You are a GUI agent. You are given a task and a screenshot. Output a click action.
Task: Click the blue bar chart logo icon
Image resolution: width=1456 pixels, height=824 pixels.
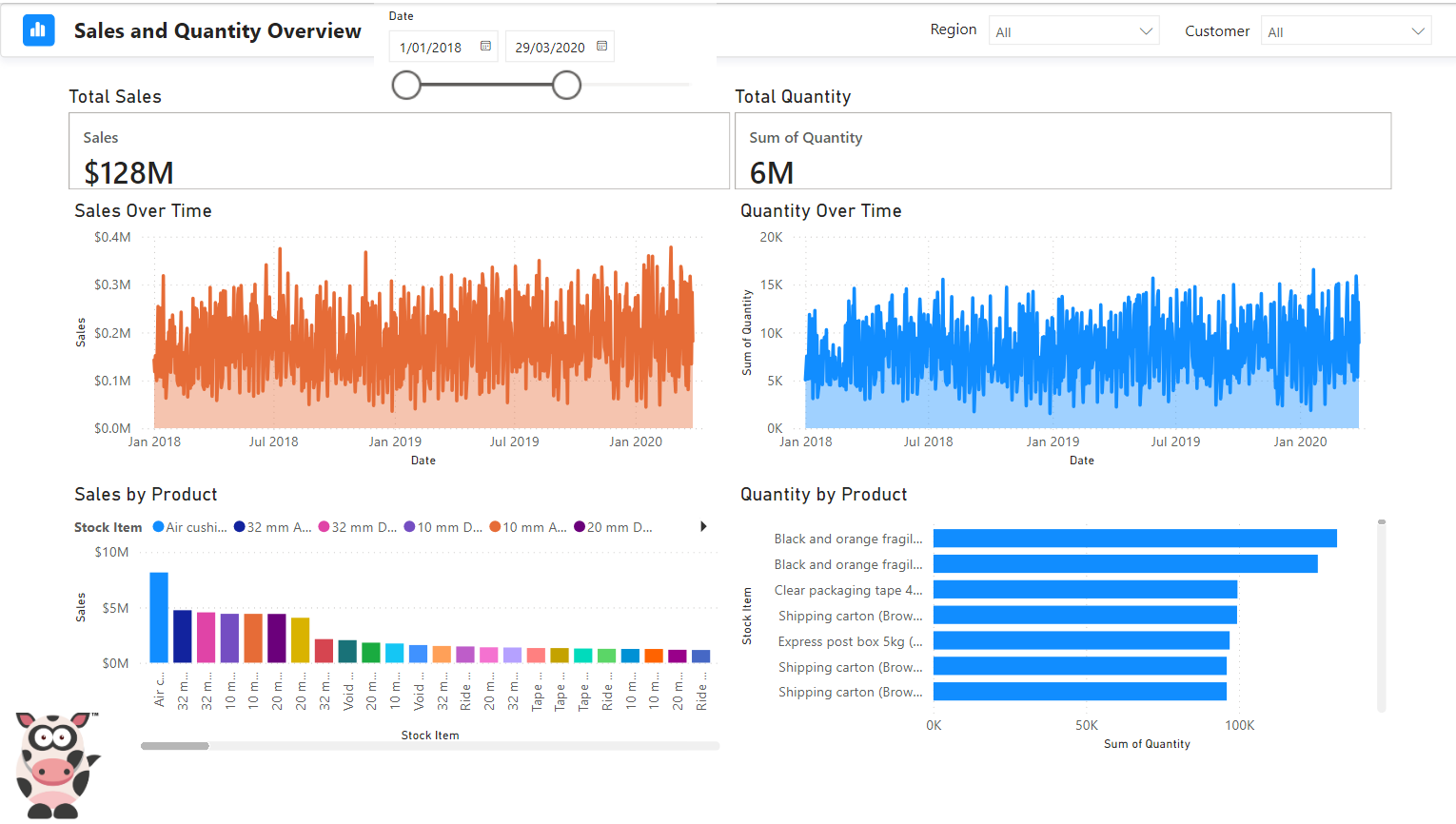click(x=39, y=30)
